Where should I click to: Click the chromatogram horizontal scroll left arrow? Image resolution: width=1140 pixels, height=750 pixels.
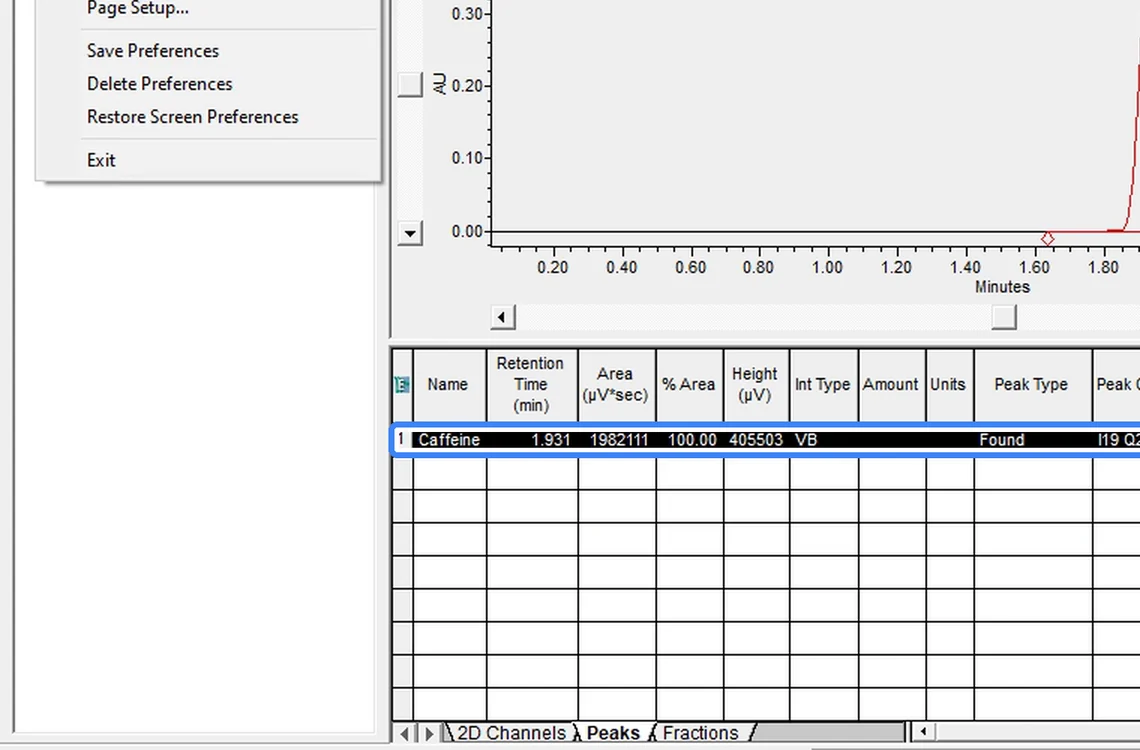(502, 317)
